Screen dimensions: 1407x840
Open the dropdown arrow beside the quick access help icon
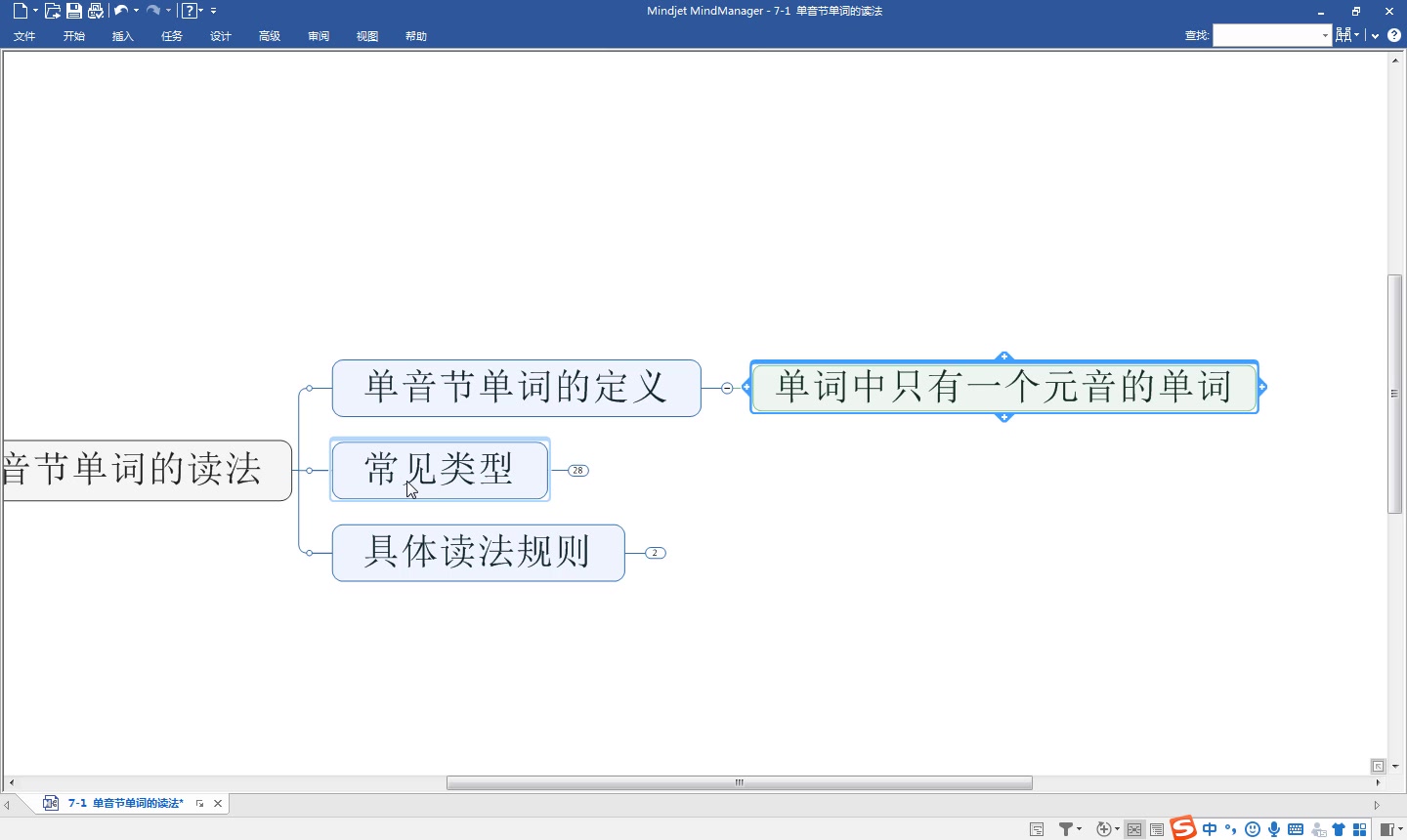coord(201,11)
